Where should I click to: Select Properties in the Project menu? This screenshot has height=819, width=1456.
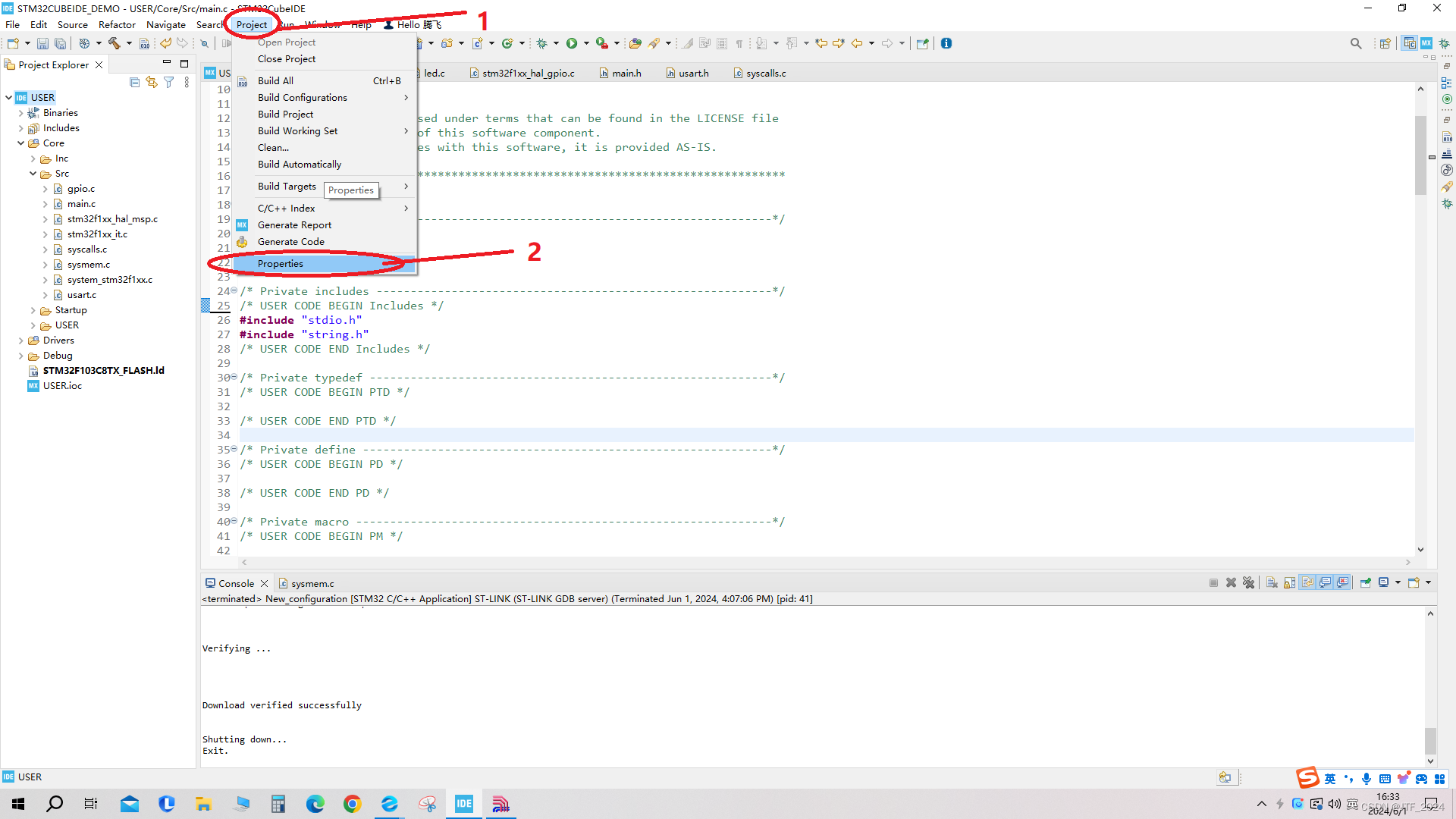(x=281, y=263)
